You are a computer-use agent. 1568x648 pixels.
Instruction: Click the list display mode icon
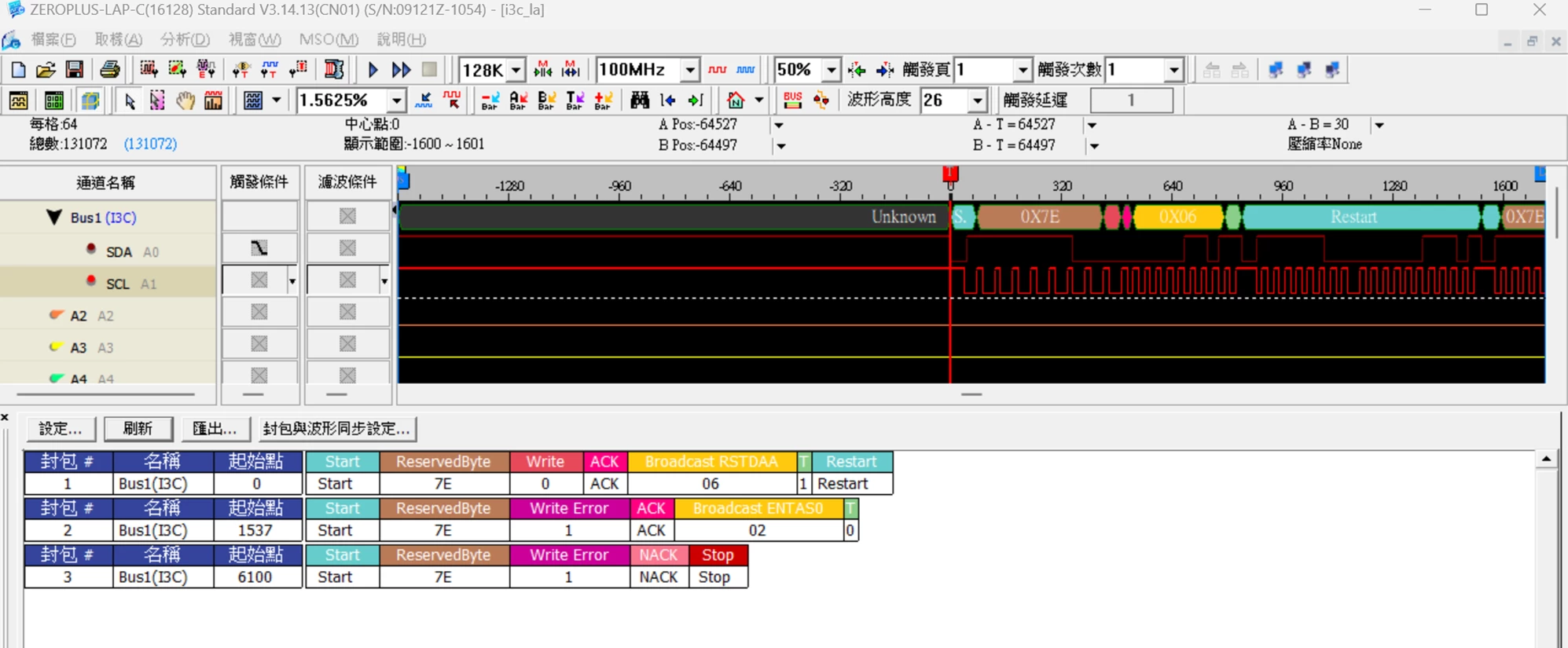(54, 101)
